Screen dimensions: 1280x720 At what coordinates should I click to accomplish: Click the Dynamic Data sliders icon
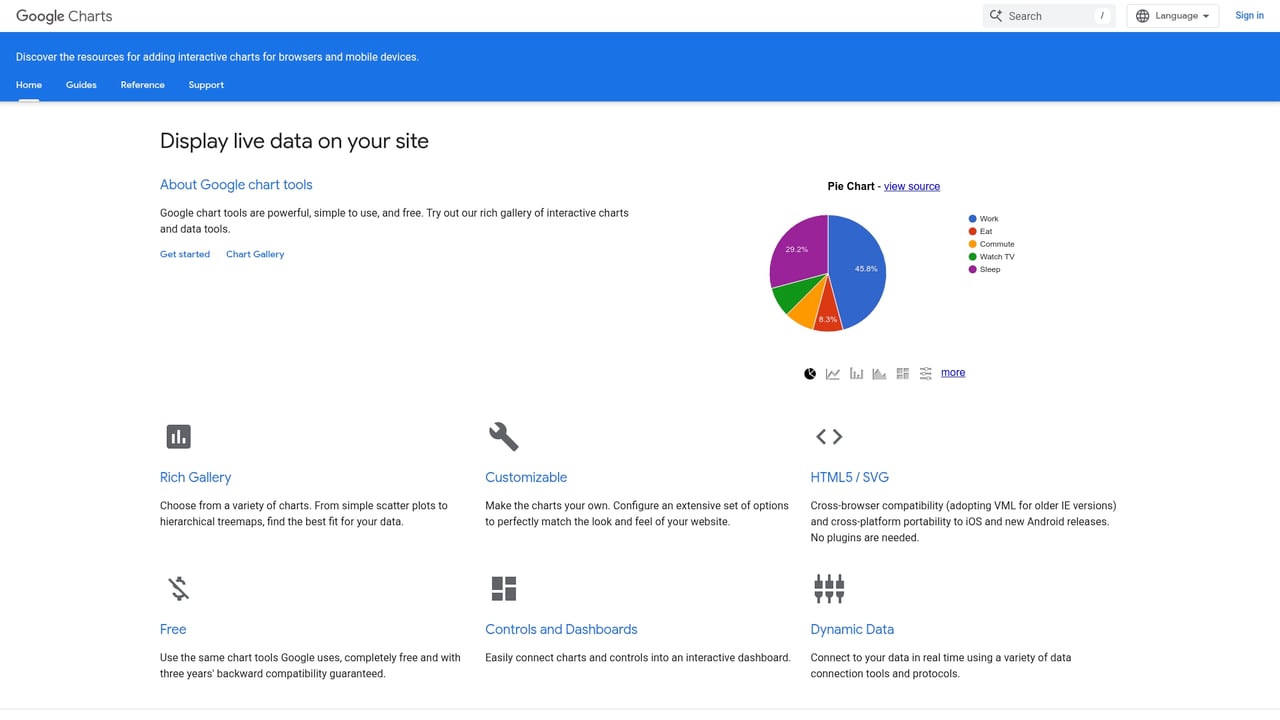tap(829, 588)
